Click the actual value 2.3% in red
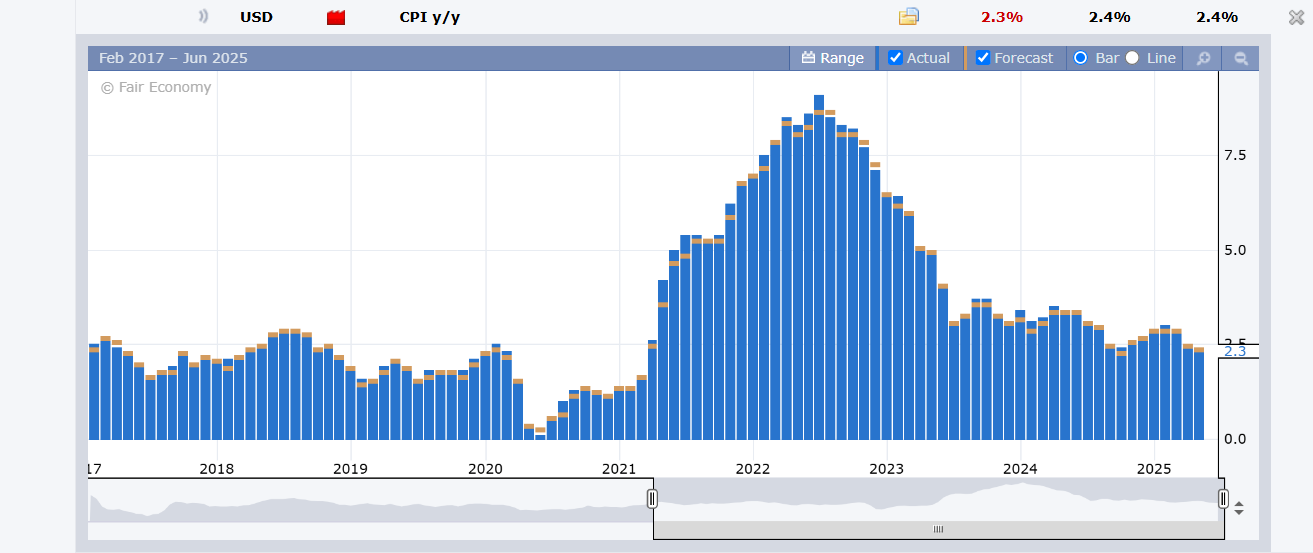Screen dimensions: 1313x553 point(1002,17)
